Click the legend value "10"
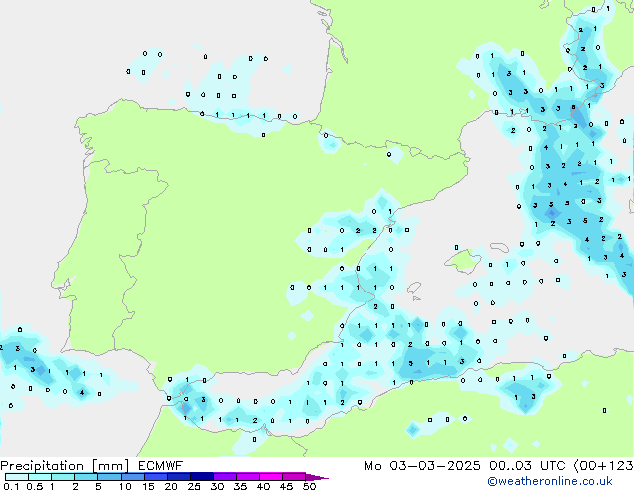Viewport: 634px width, 490px height. click(x=125, y=486)
